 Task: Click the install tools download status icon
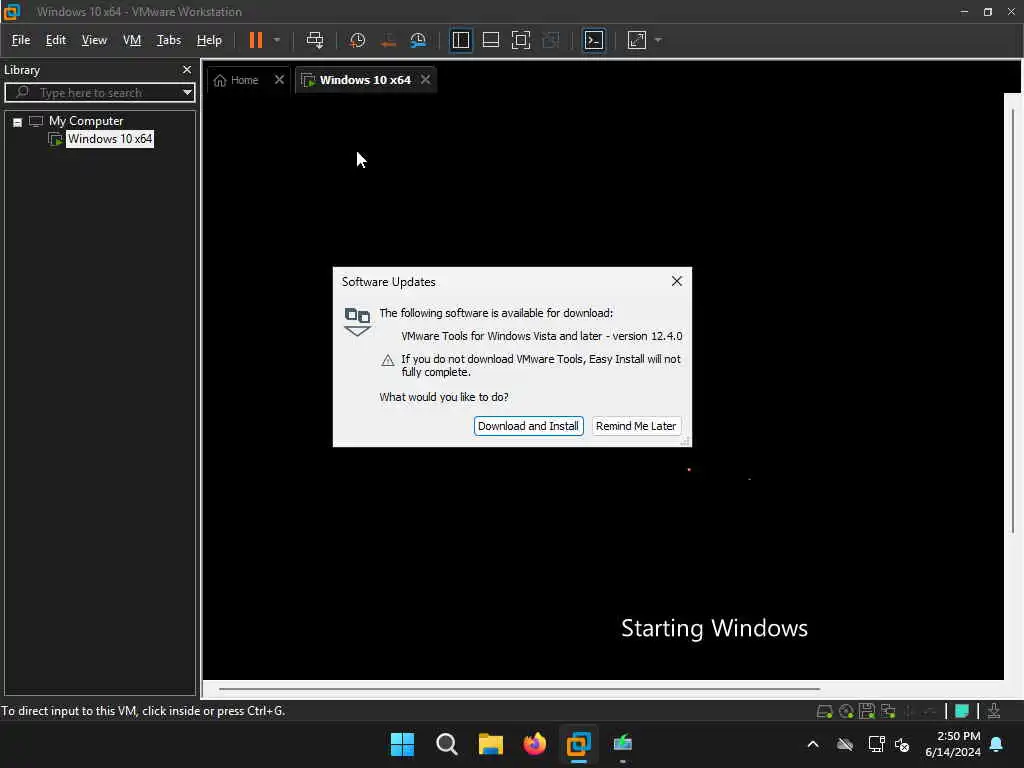[994, 712]
